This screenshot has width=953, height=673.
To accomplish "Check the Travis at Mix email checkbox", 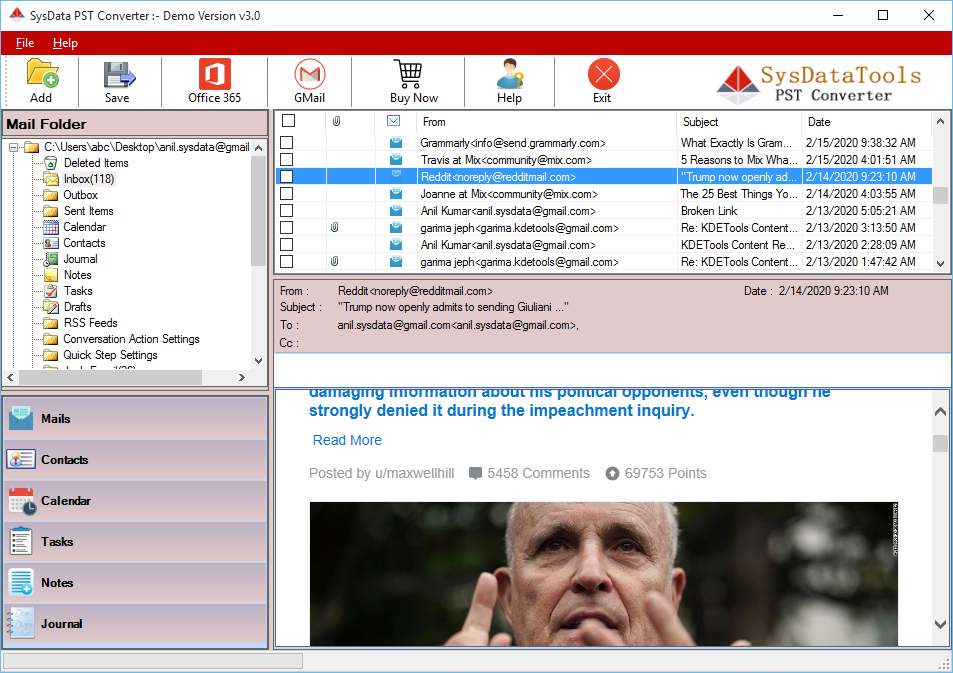I will pos(286,160).
